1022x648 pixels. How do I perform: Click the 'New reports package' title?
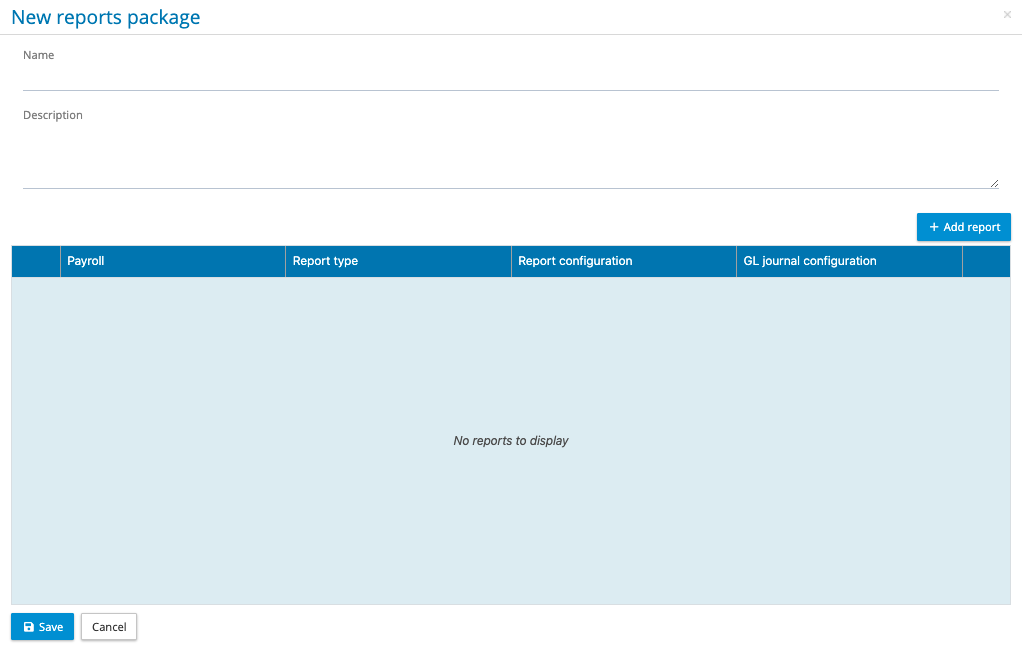tap(106, 17)
